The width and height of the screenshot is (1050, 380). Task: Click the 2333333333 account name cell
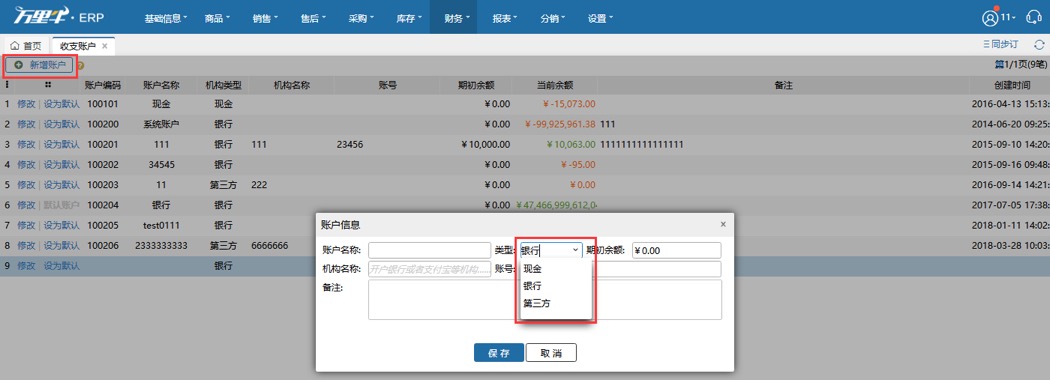[161, 245]
